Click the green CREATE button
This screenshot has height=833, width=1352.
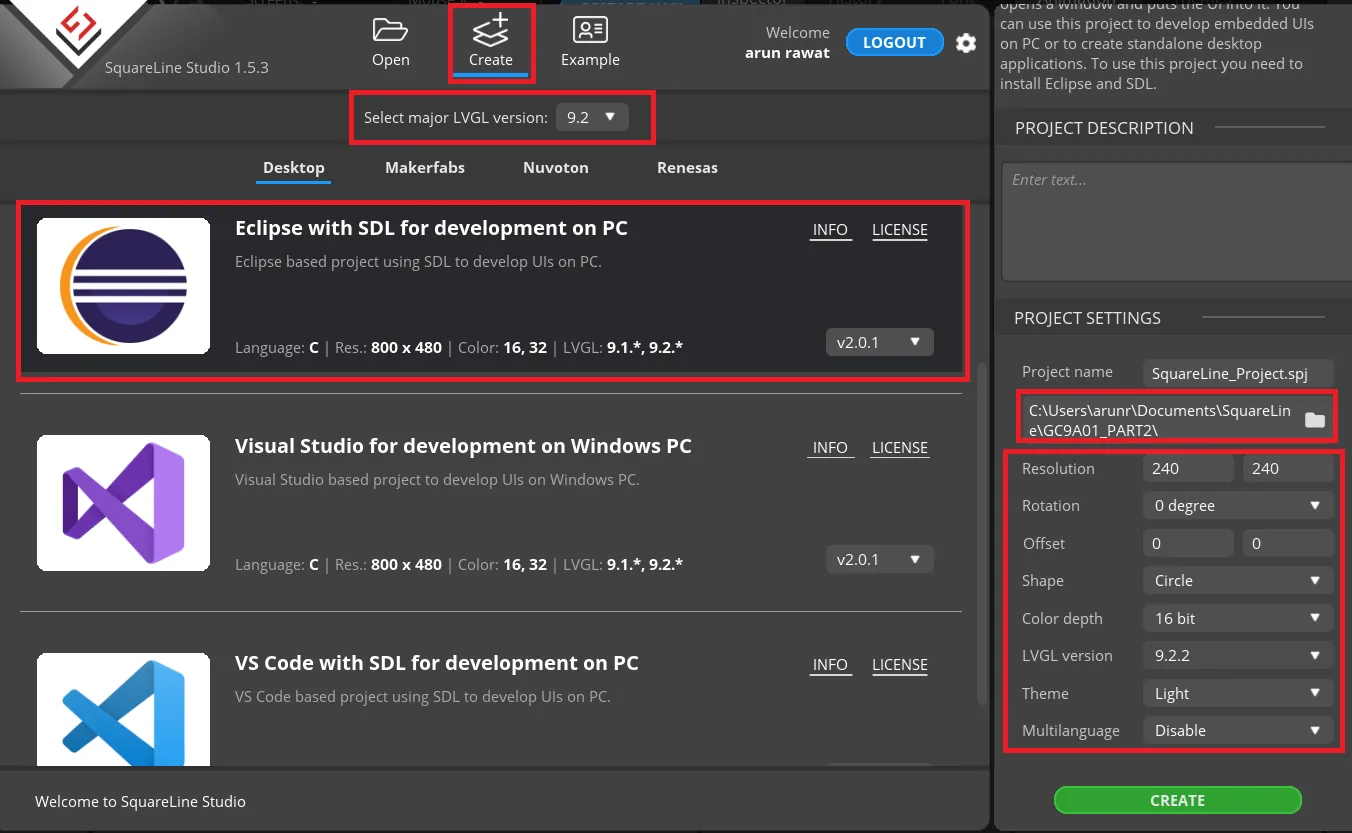pyautogui.click(x=1177, y=800)
